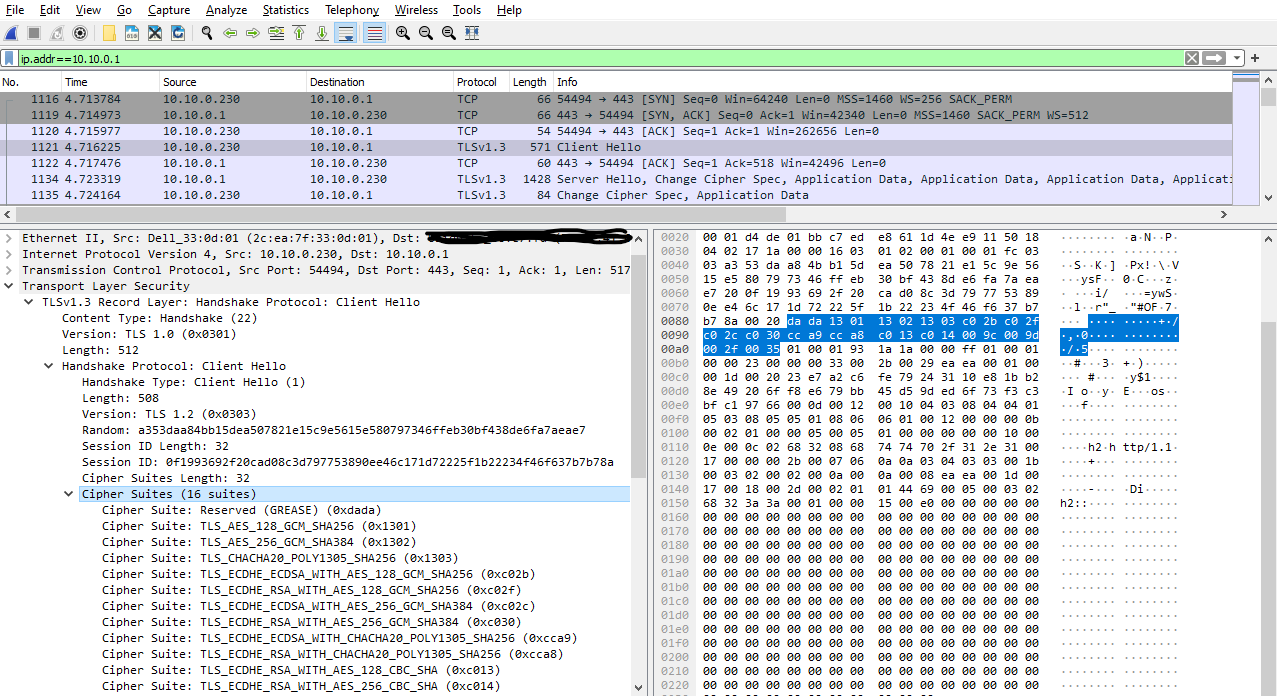Viewport: 1277px width, 696px height.
Task: Zoom in on the packet list
Action: pos(400,33)
